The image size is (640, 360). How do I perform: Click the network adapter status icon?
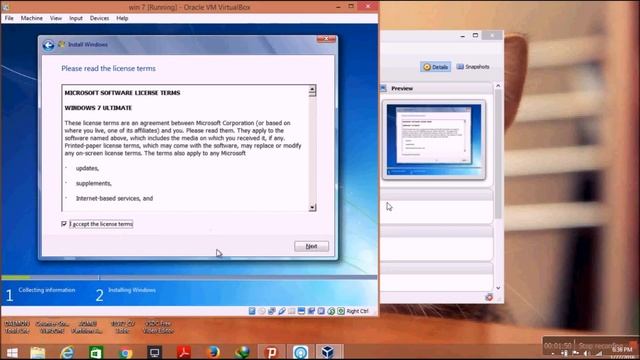click(272, 311)
